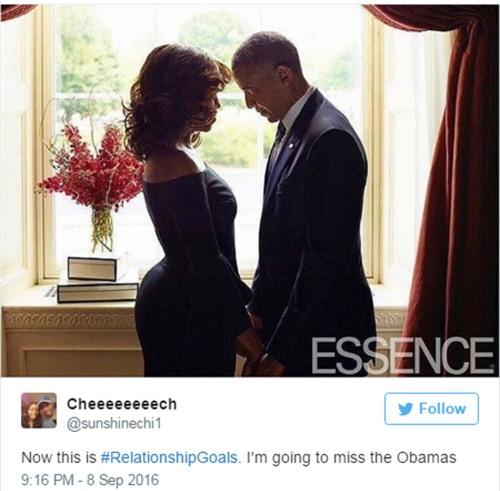
Task: Click the red flowers in the vase
Action: pos(94,167)
